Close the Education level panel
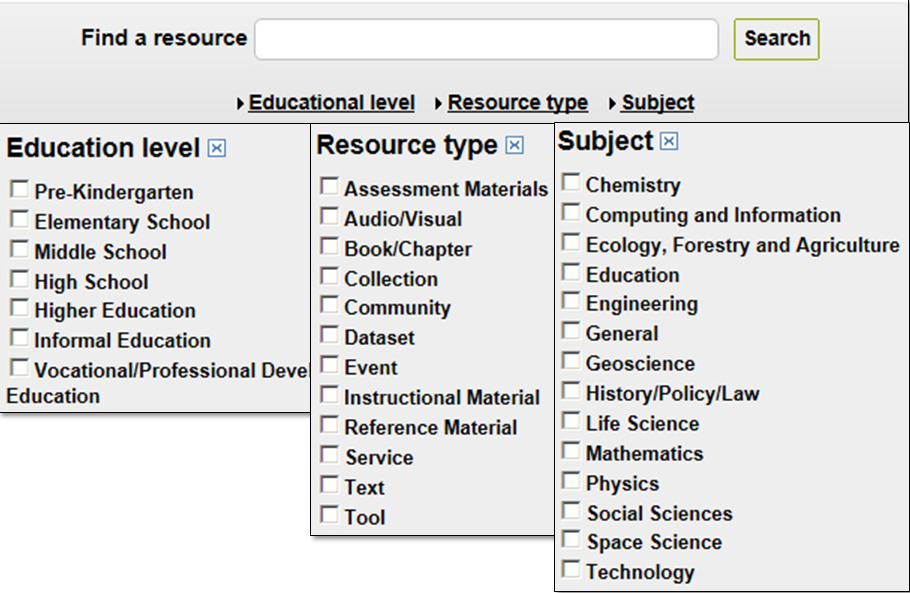Image resolution: width=910 pixels, height=593 pixels. pos(217,149)
